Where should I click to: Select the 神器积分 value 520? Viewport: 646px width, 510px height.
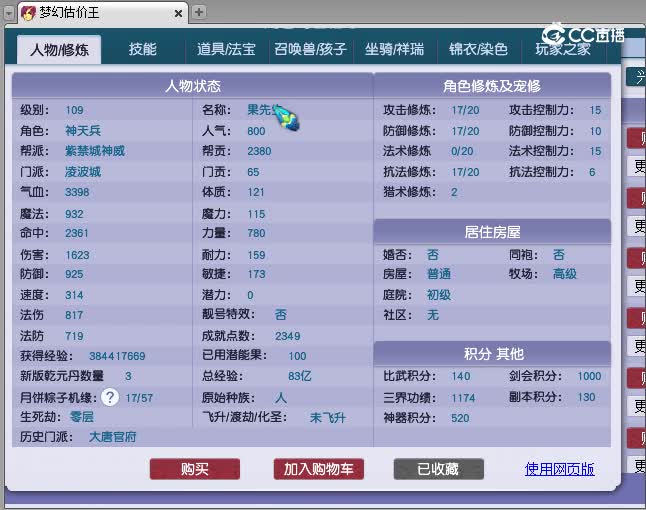tap(460, 418)
